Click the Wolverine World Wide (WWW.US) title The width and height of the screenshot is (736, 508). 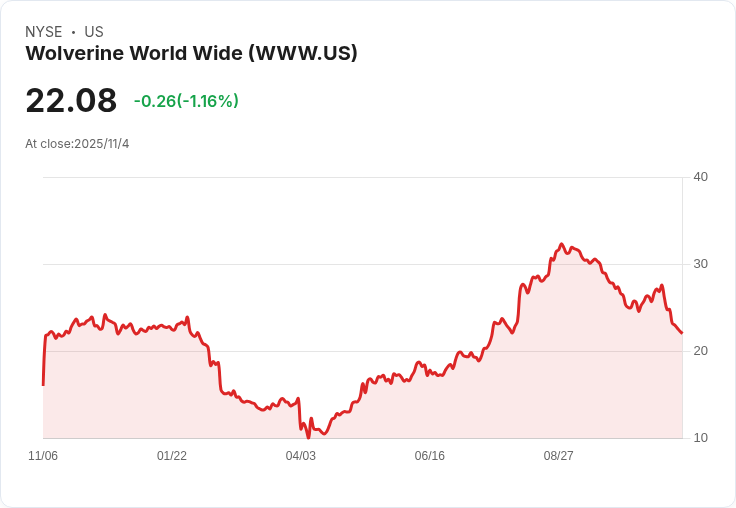(x=191, y=53)
